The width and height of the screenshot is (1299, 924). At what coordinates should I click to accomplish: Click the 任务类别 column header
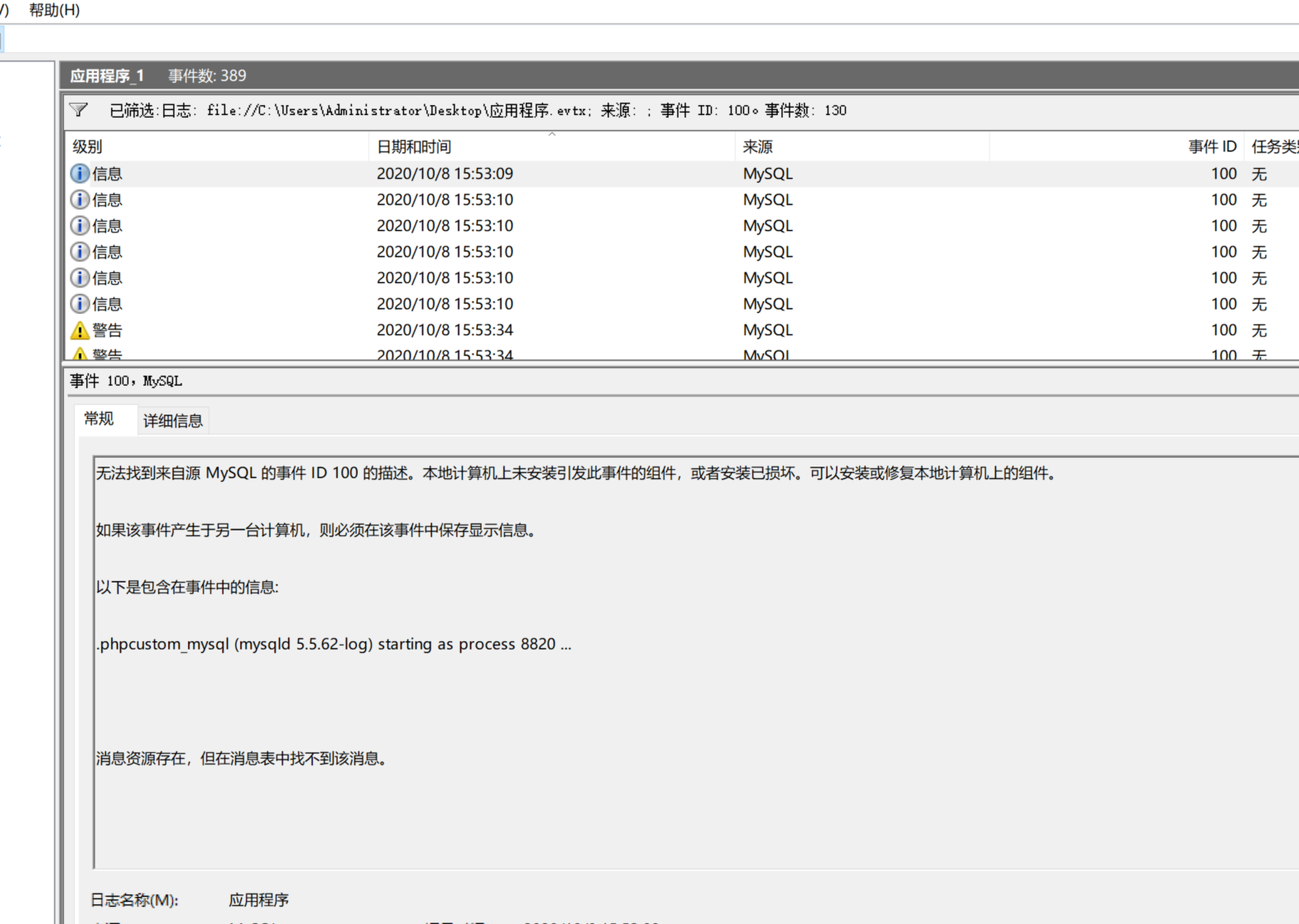pos(1274,147)
